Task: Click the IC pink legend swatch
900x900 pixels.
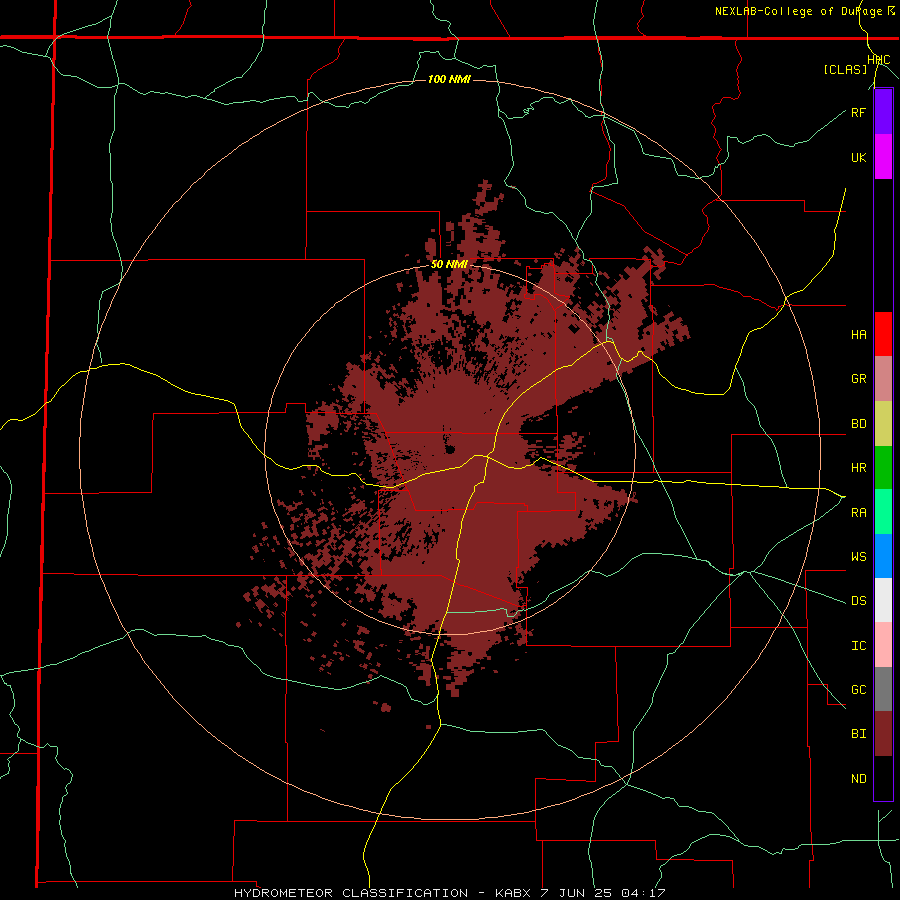Action: [x=883, y=645]
